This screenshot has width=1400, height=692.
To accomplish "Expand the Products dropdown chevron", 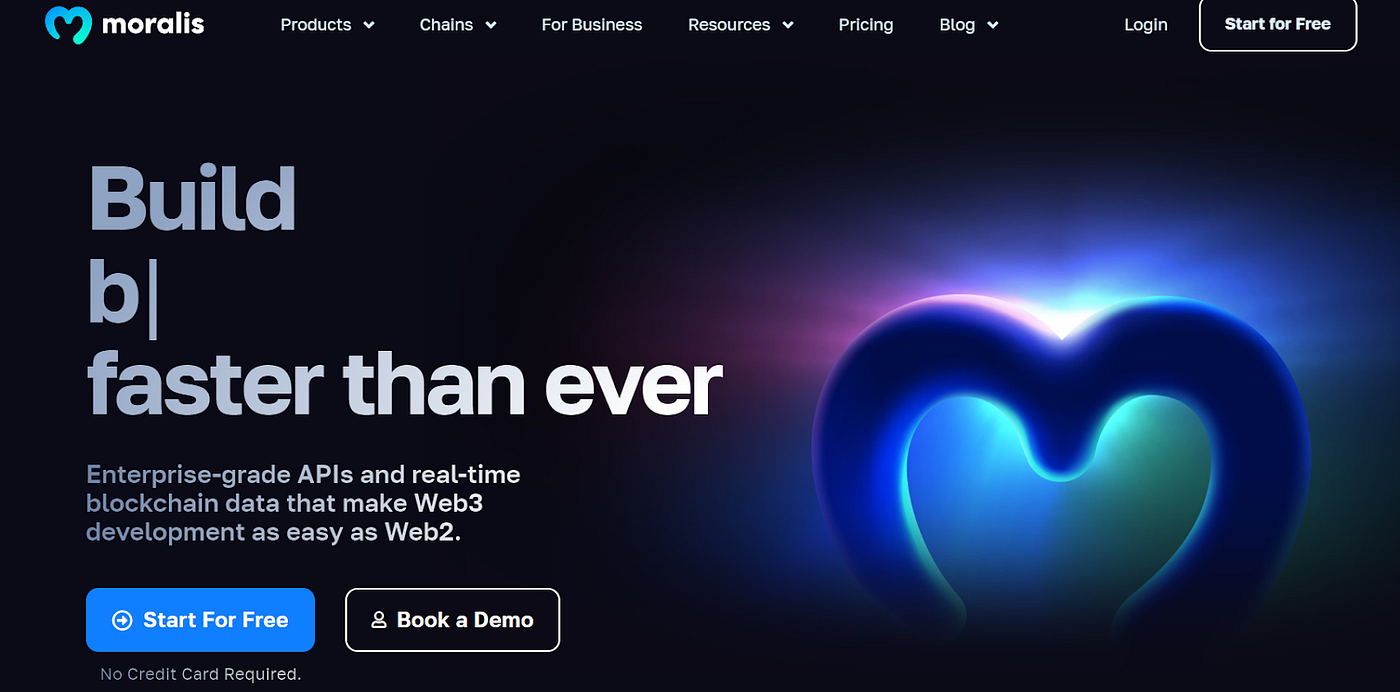I will coord(369,25).
